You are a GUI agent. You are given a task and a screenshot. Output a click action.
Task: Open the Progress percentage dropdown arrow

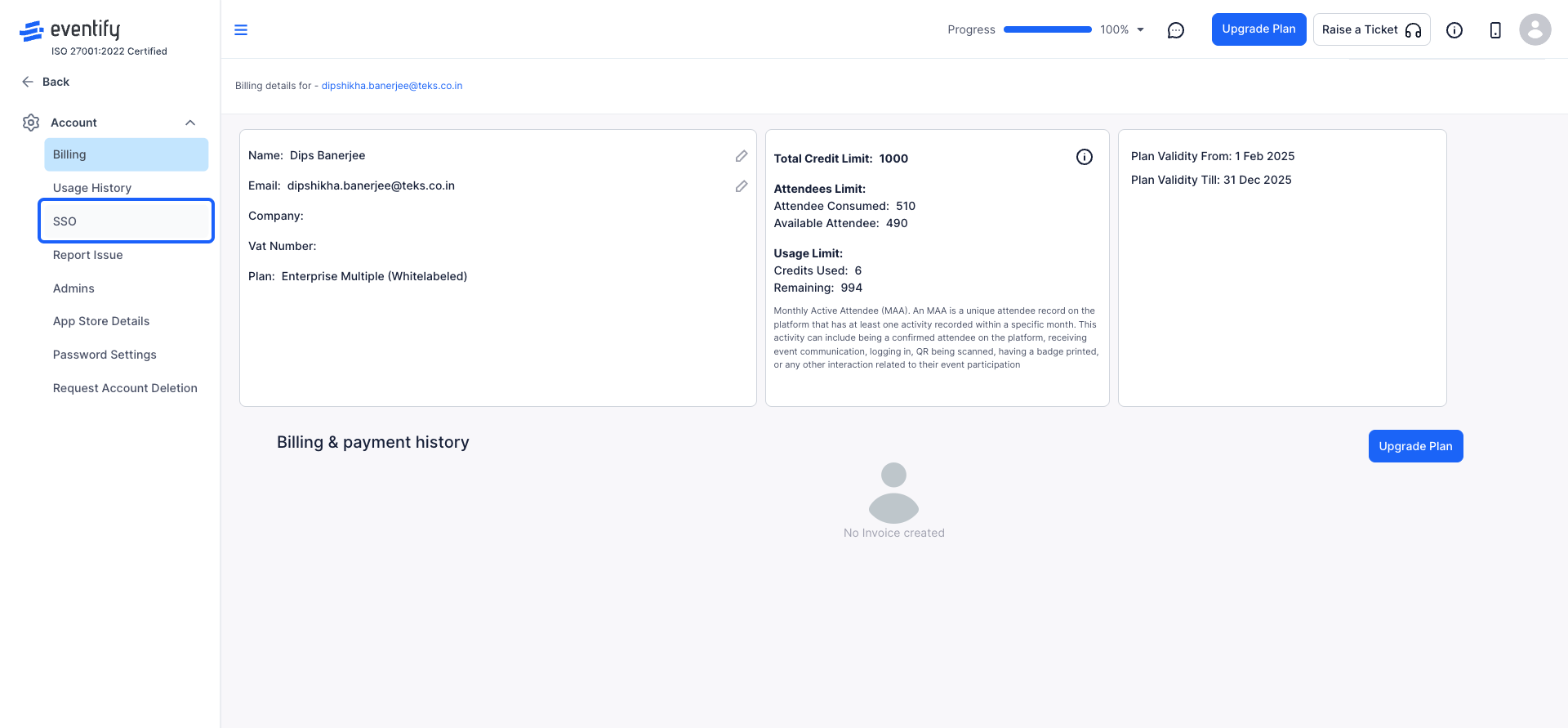pyautogui.click(x=1141, y=29)
